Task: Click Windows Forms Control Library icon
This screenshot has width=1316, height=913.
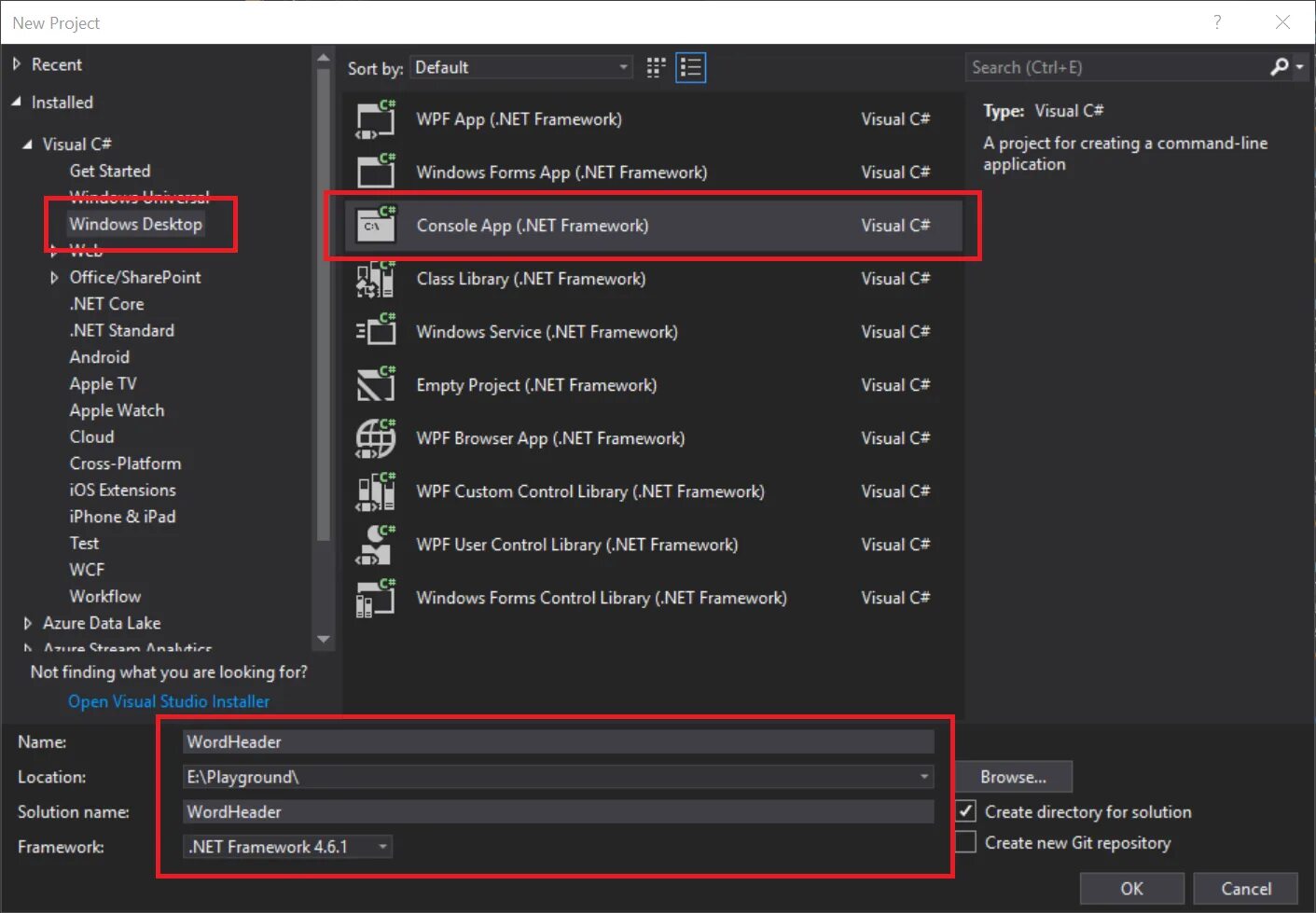Action: (376, 598)
